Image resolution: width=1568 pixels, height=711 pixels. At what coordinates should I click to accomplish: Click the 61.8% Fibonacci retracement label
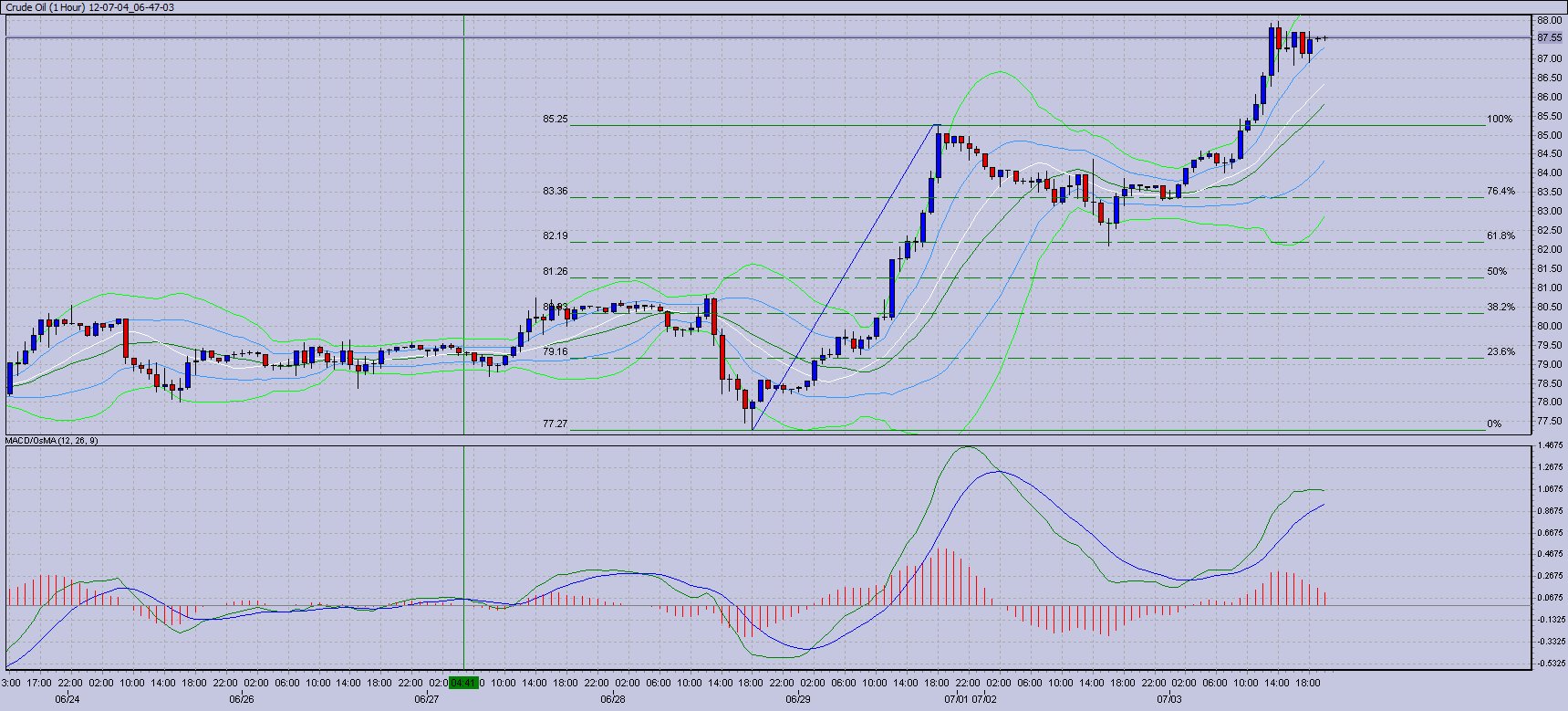point(1501,235)
